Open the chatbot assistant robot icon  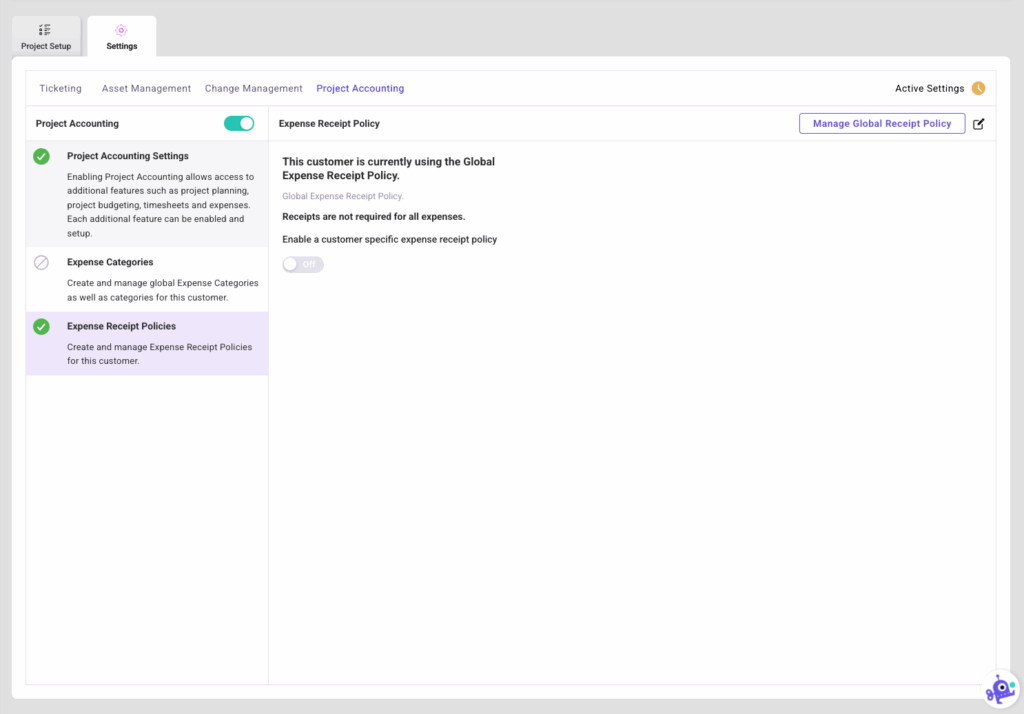click(999, 688)
